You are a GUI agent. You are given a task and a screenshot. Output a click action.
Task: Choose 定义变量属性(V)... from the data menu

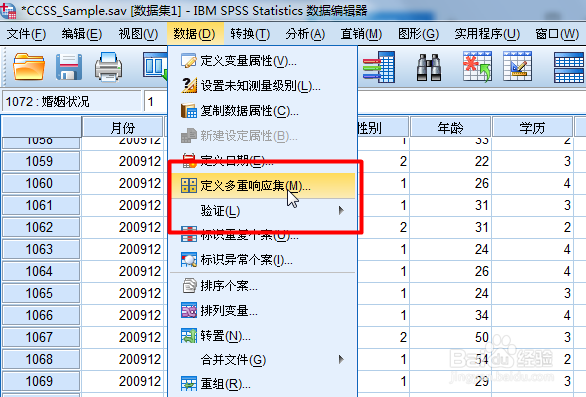click(263, 61)
